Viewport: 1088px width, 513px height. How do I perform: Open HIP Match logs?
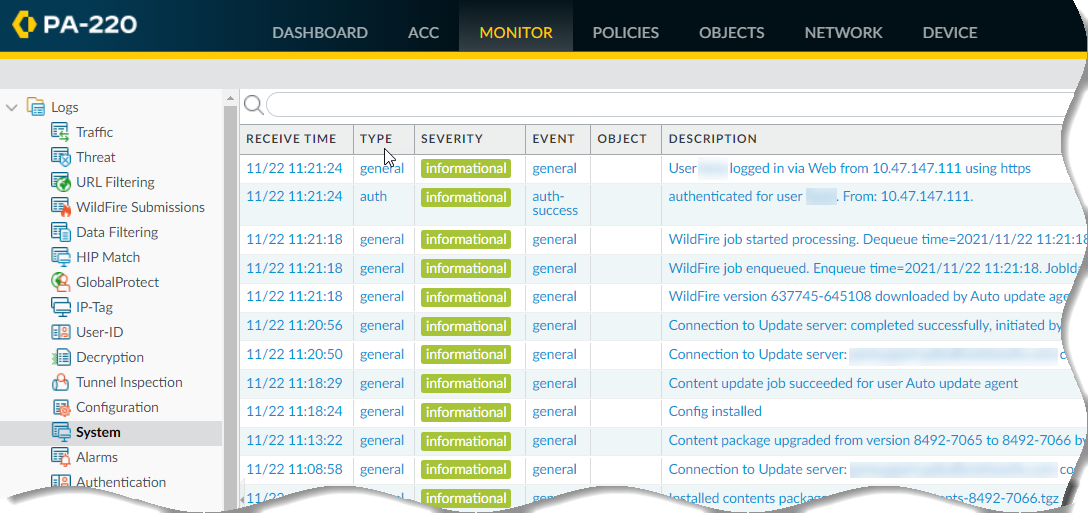click(x=108, y=257)
